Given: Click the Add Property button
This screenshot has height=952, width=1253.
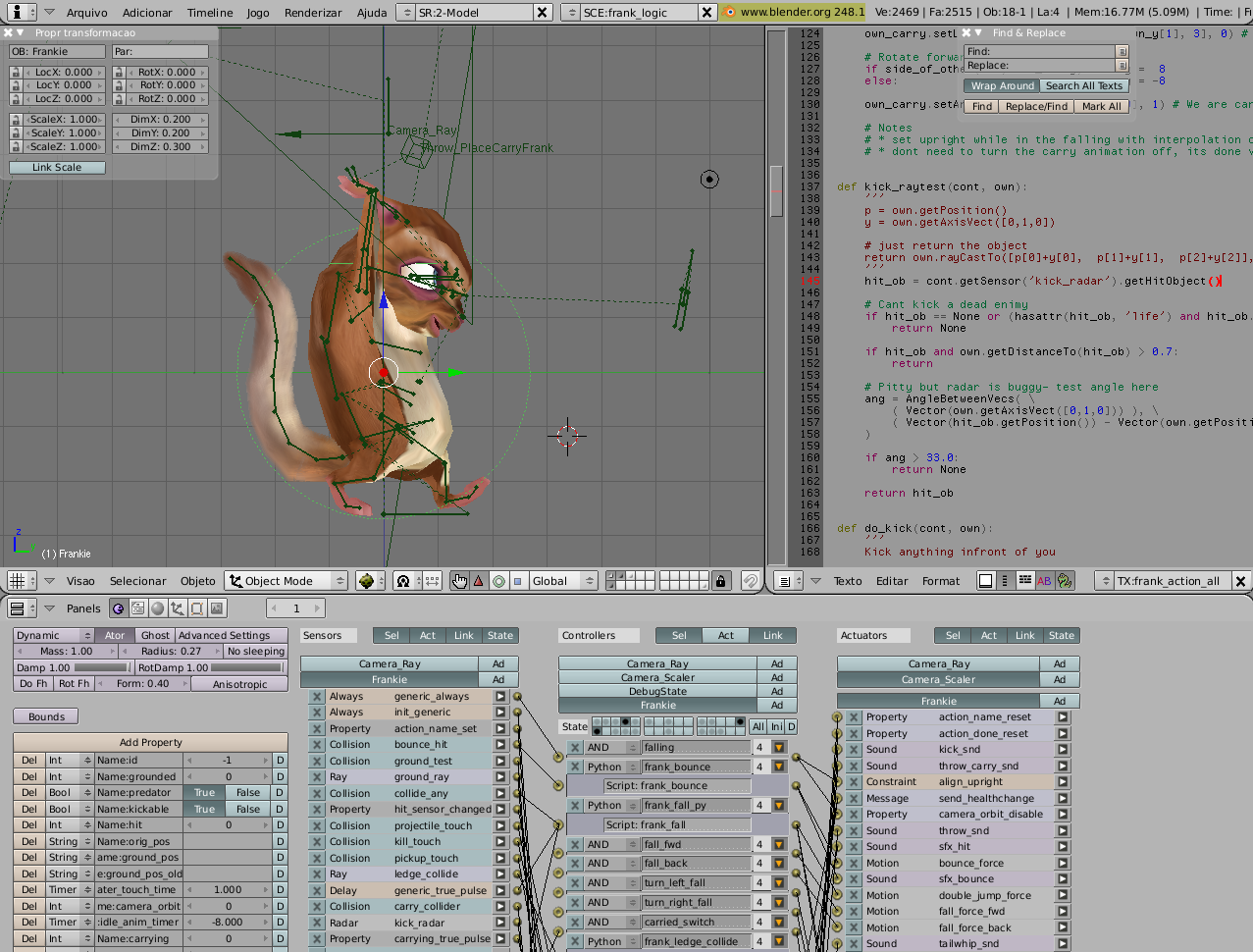Looking at the screenshot, I should (150, 743).
